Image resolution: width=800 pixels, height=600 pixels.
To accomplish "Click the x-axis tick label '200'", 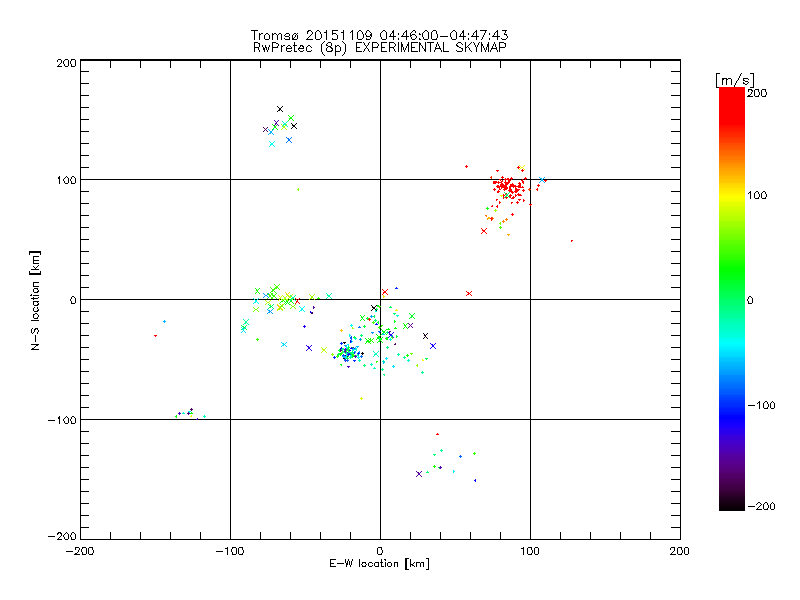I will 680,551.
